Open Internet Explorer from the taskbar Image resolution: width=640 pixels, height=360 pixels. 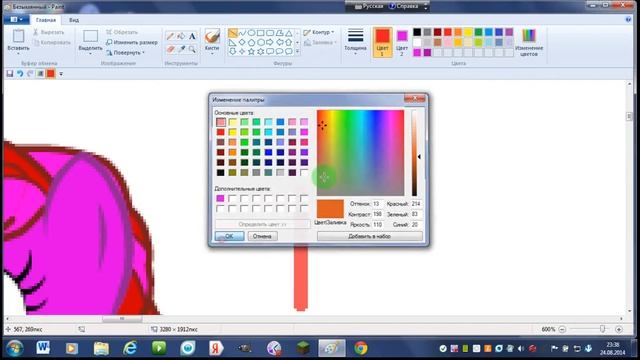130,348
